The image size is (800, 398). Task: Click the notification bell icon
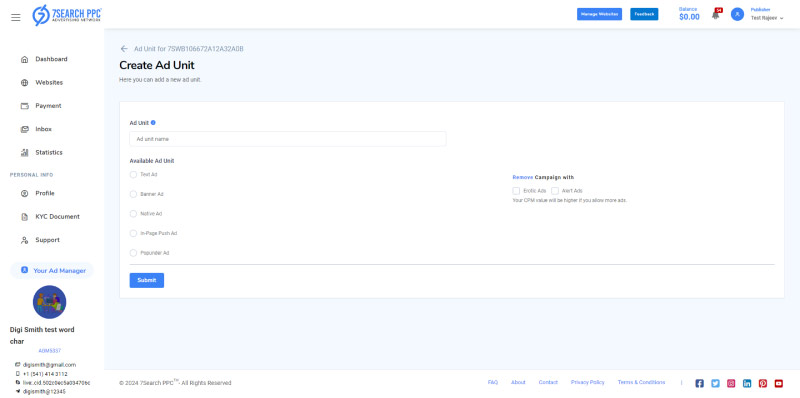coord(716,15)
